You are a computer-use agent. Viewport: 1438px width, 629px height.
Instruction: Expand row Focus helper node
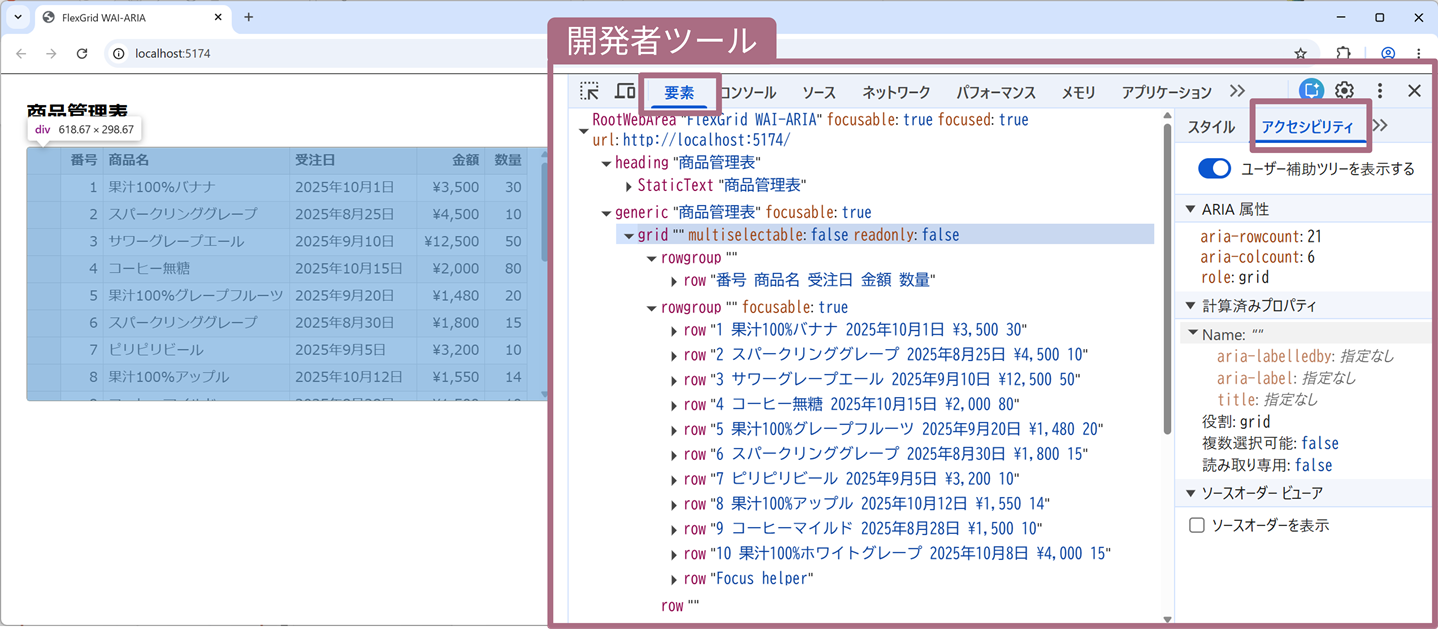[674, 579]
